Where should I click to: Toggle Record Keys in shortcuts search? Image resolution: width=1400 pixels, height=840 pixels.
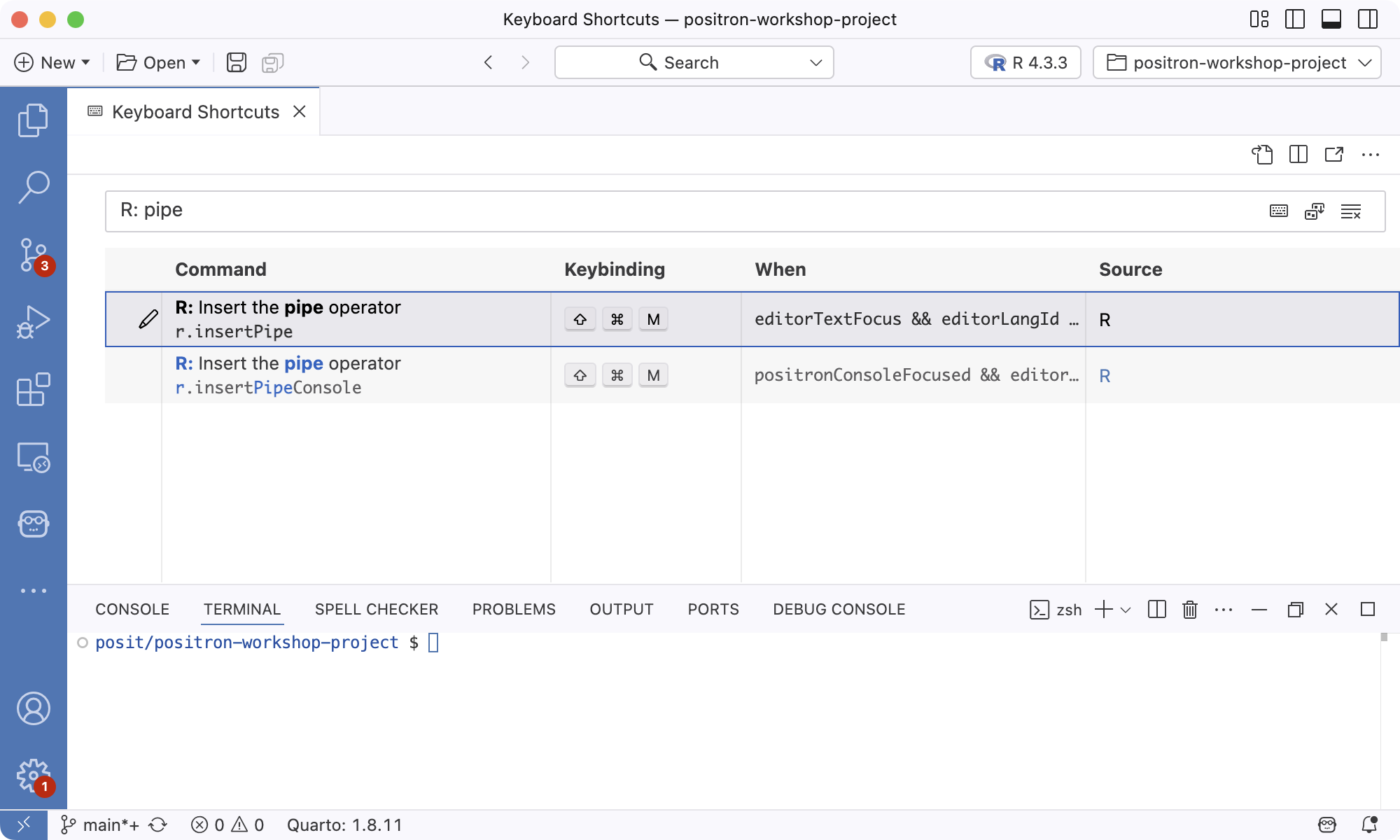click(x=1279, y=211)
